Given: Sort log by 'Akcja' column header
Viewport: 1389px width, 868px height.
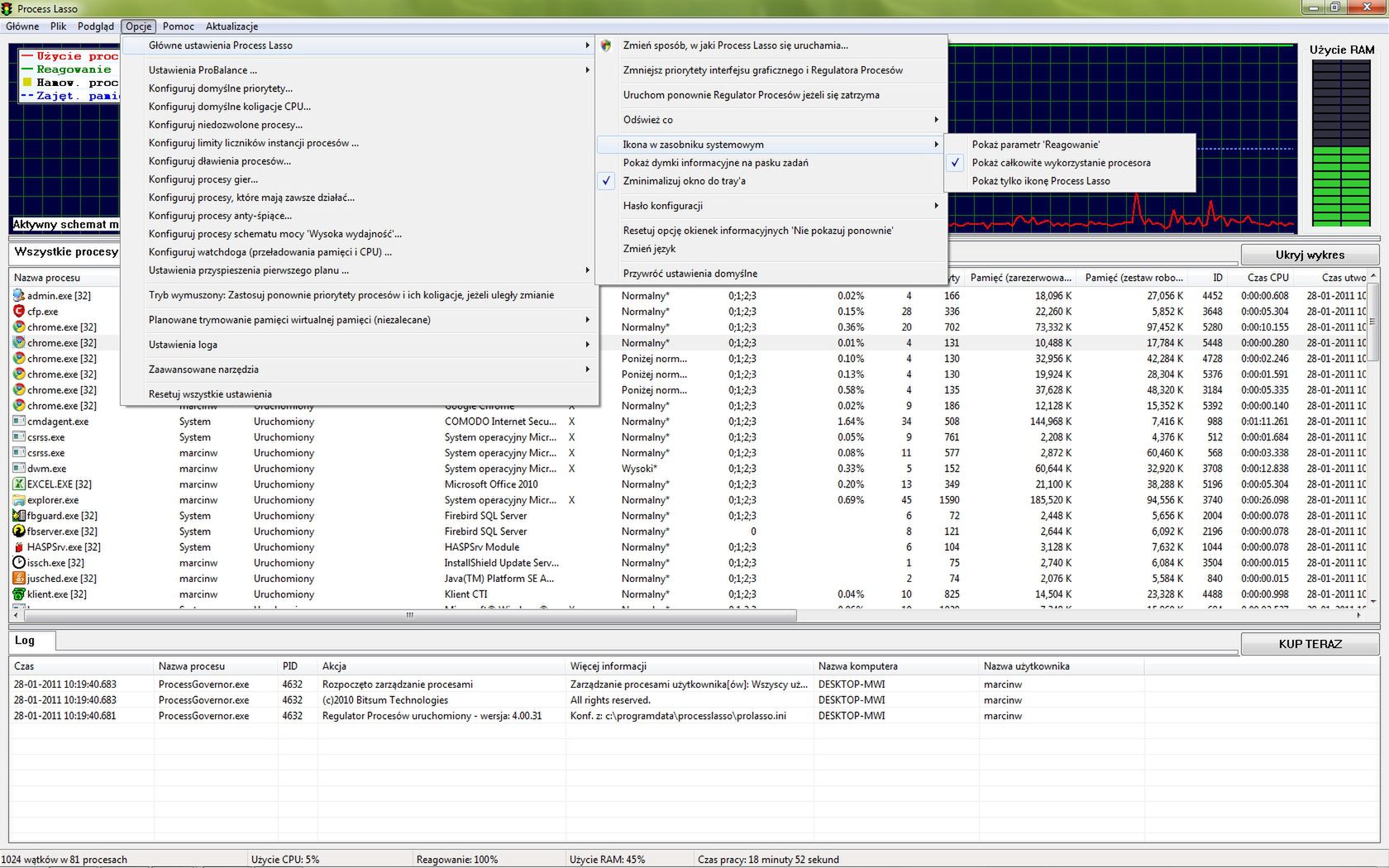Looking at the screenshot, I should [442, 666].
